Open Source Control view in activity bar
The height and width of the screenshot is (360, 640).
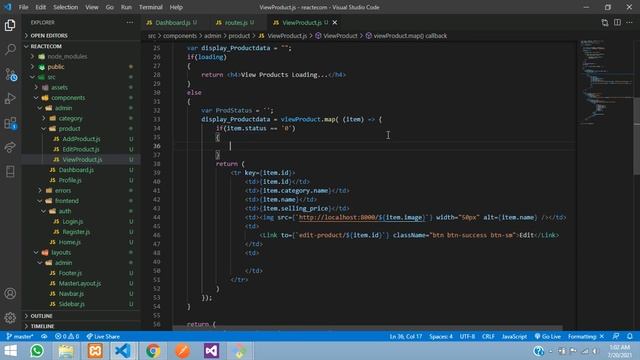pyautogui.click(x=10, y=74)
